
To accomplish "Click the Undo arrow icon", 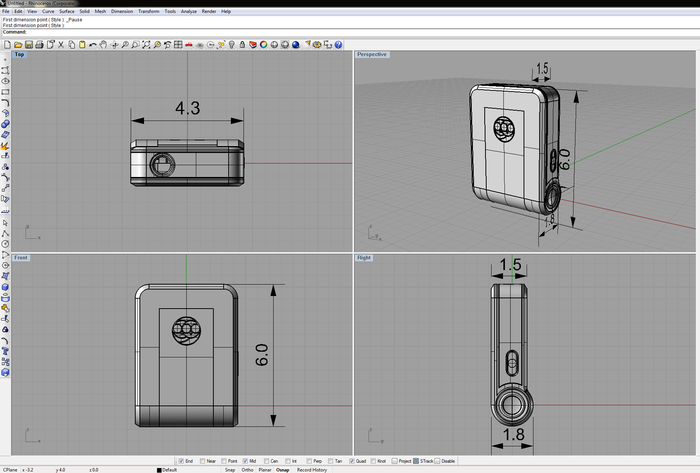I will (x=93, y=45).
